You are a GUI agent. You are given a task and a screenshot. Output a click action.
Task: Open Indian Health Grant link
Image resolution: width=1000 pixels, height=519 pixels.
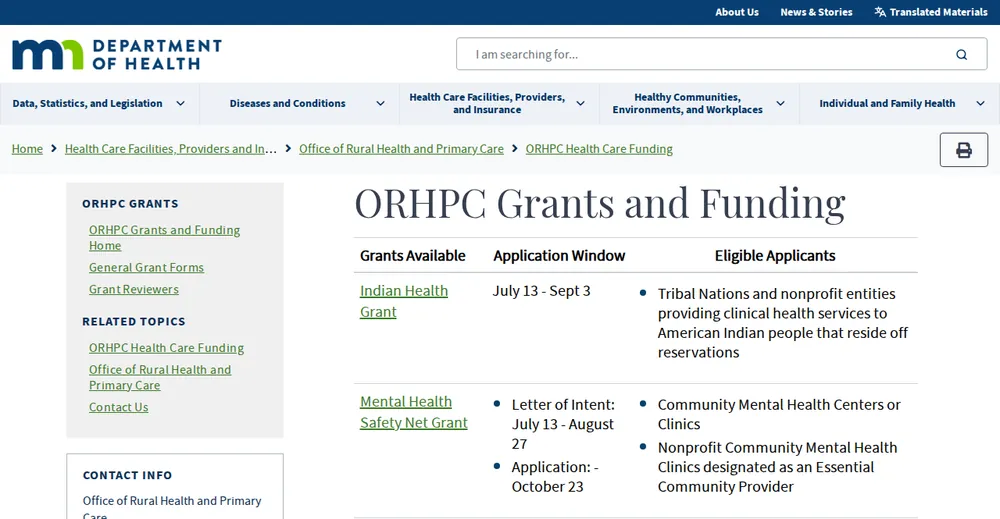[404, 301]
